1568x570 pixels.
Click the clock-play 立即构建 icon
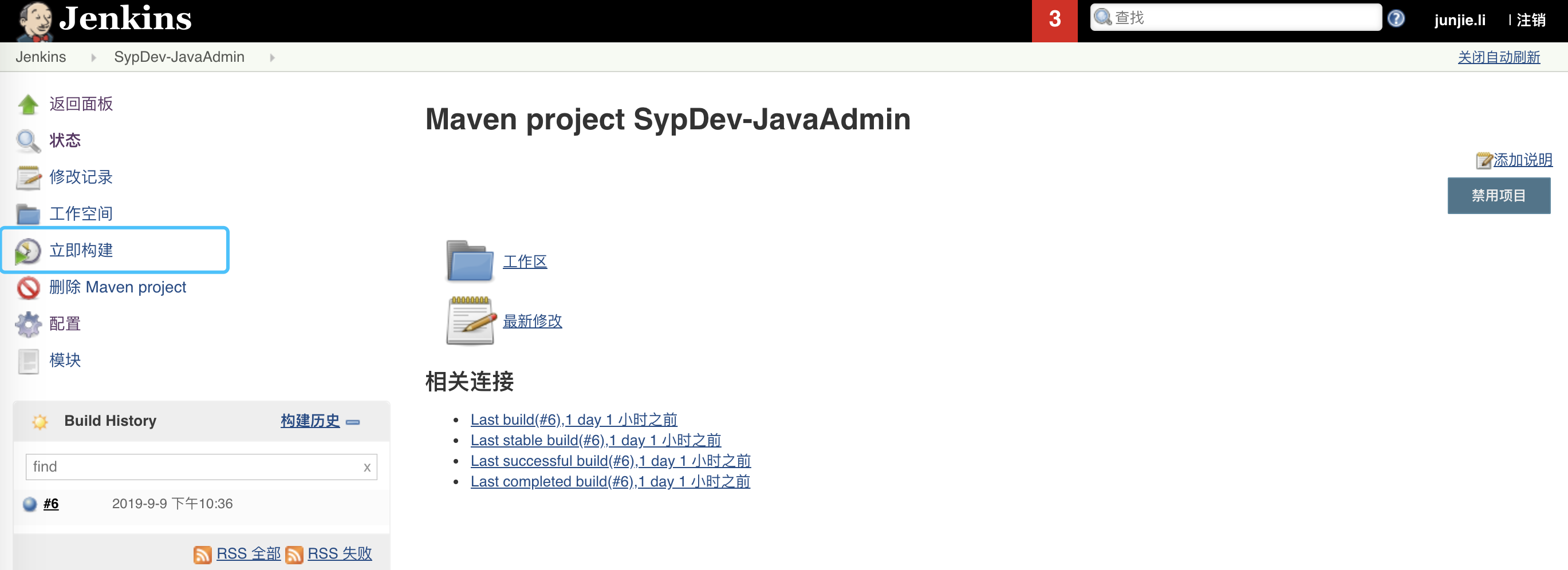coord(28,251)
